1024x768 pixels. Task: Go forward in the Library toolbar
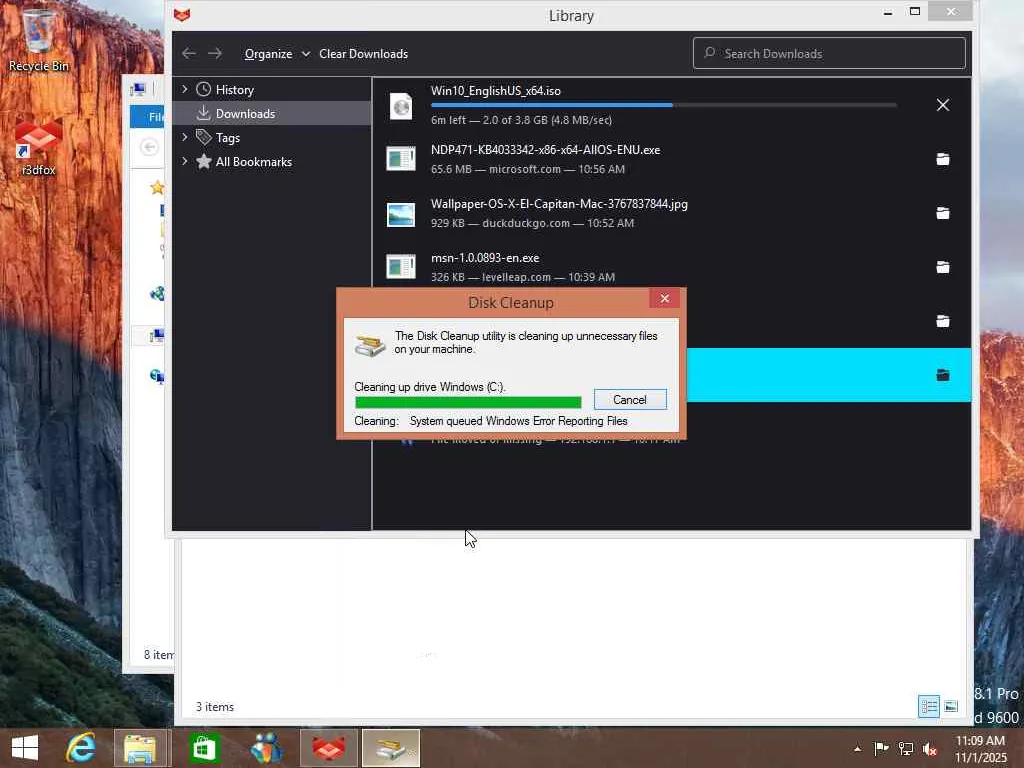coord(215,54)
